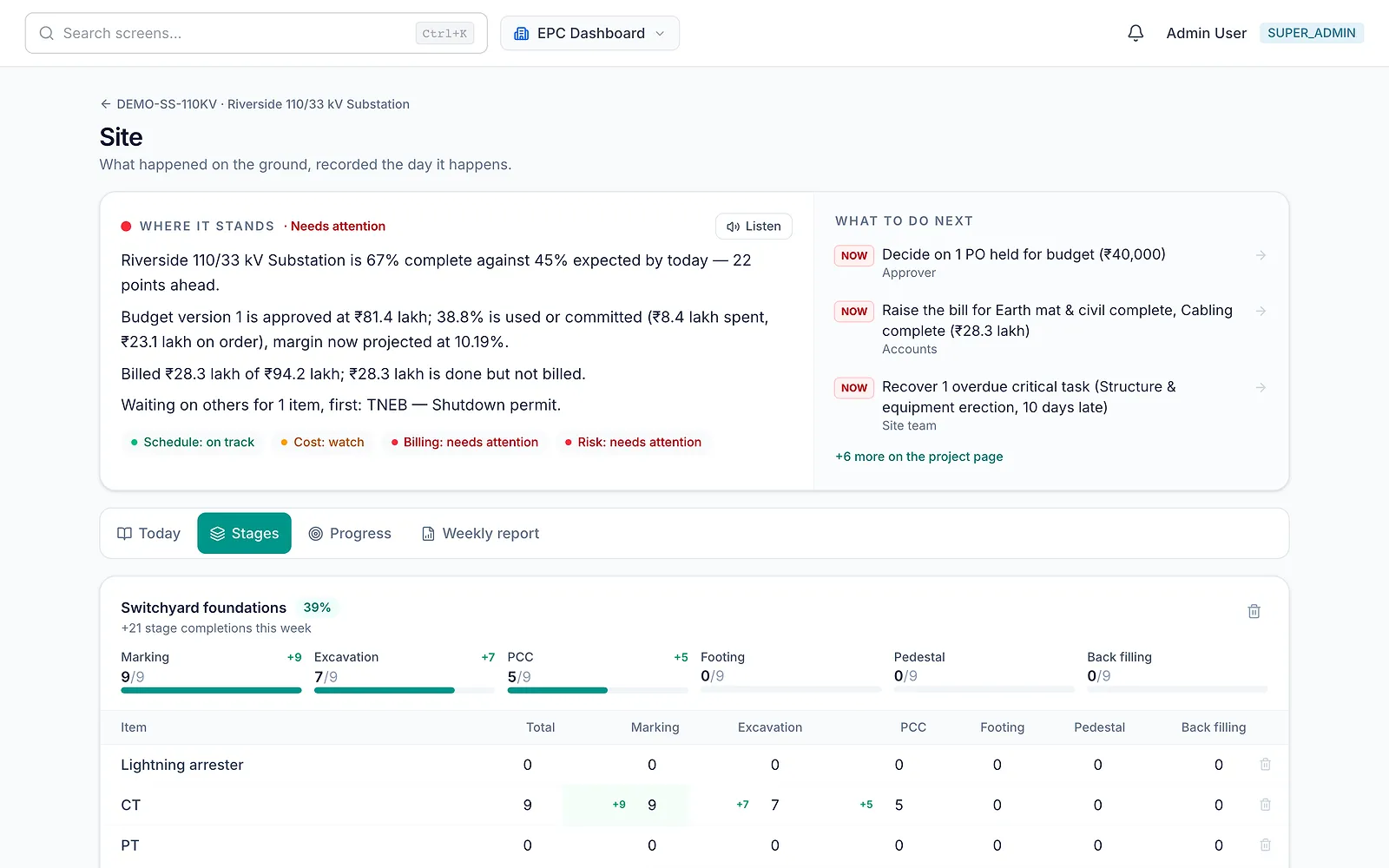Click the Billing: needs attention chip

[x=464, y=442]
